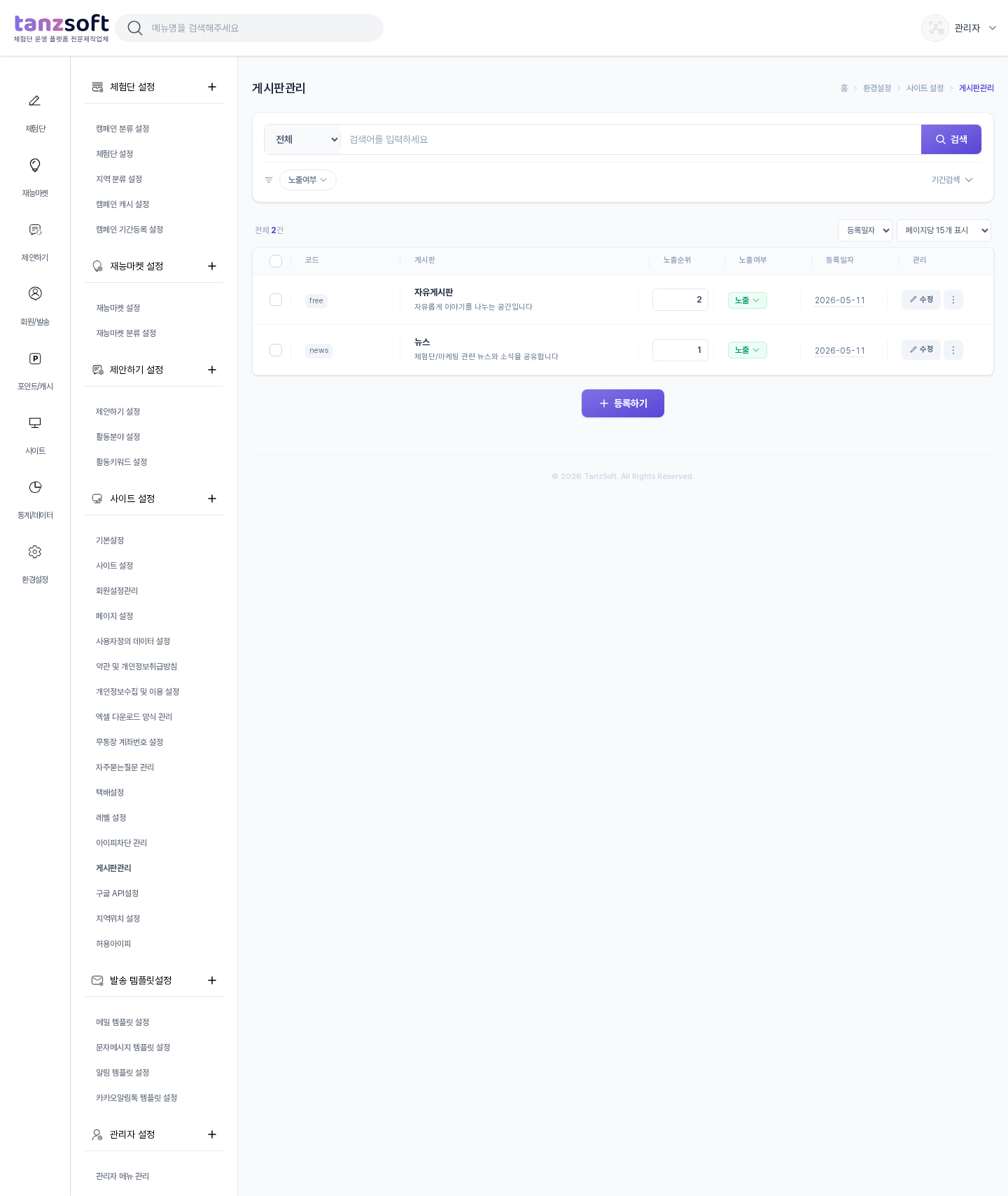This screenshot has height=1196, width=1008.
Task: Click 수정 for the 뉴스 board
Action: coord(921,350)
